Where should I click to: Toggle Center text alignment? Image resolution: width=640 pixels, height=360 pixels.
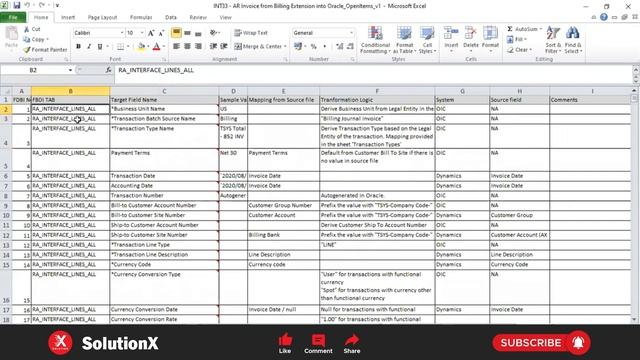tap(187, 47)
